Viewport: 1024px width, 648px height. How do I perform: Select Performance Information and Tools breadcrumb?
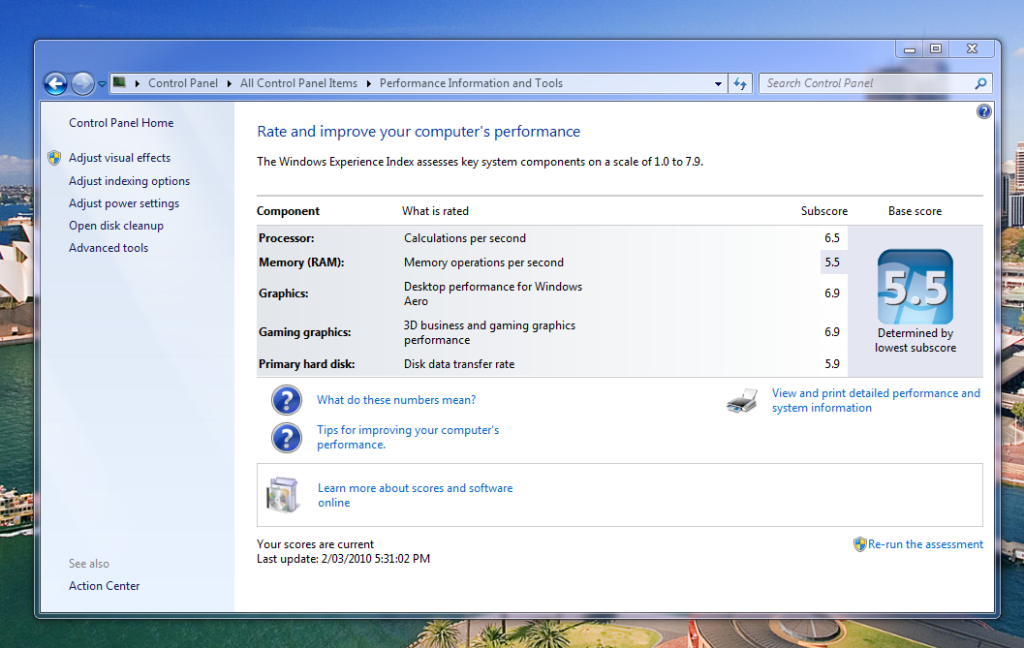[471, 83]
